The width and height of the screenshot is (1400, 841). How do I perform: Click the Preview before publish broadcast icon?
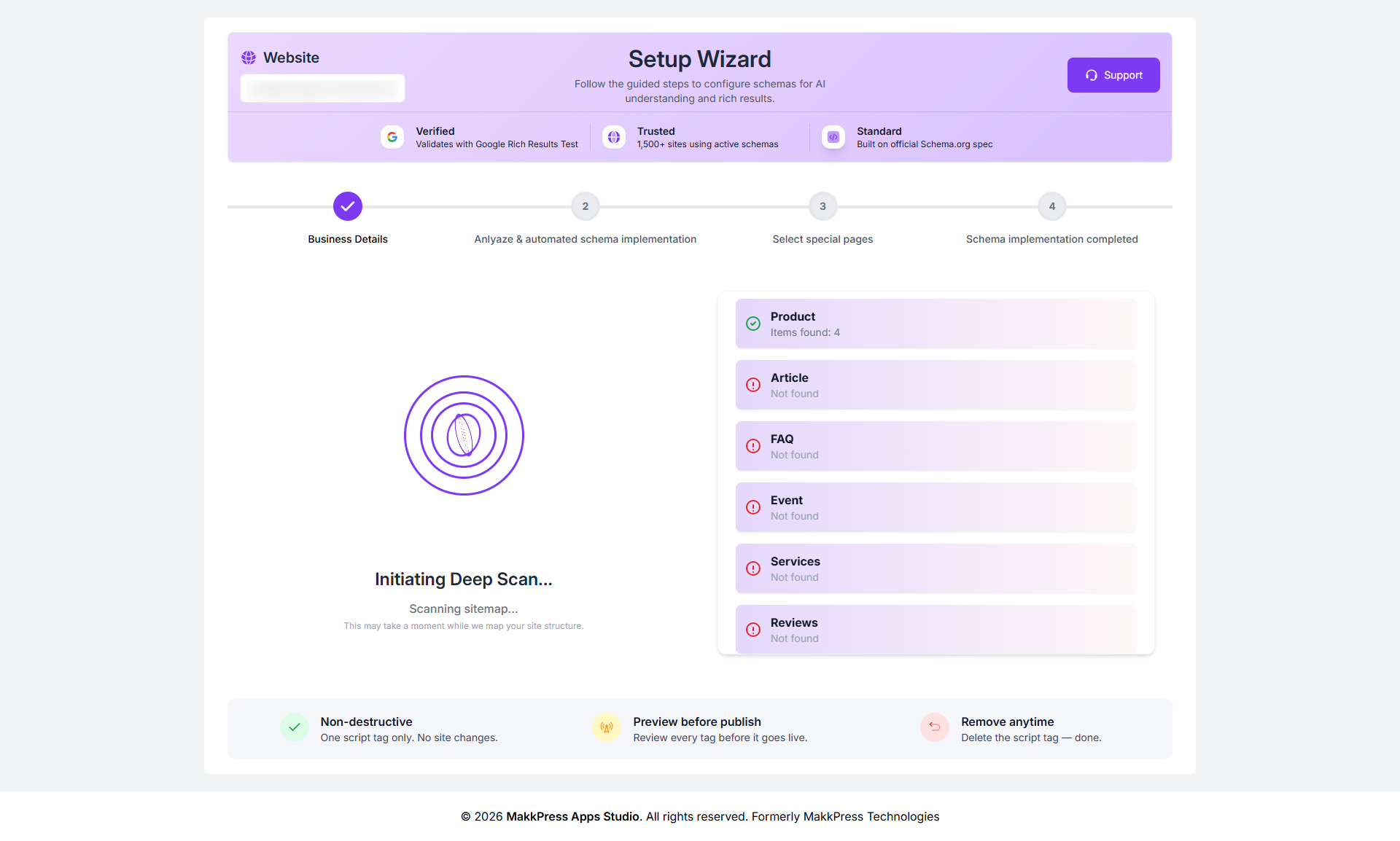tap(607, 727)
